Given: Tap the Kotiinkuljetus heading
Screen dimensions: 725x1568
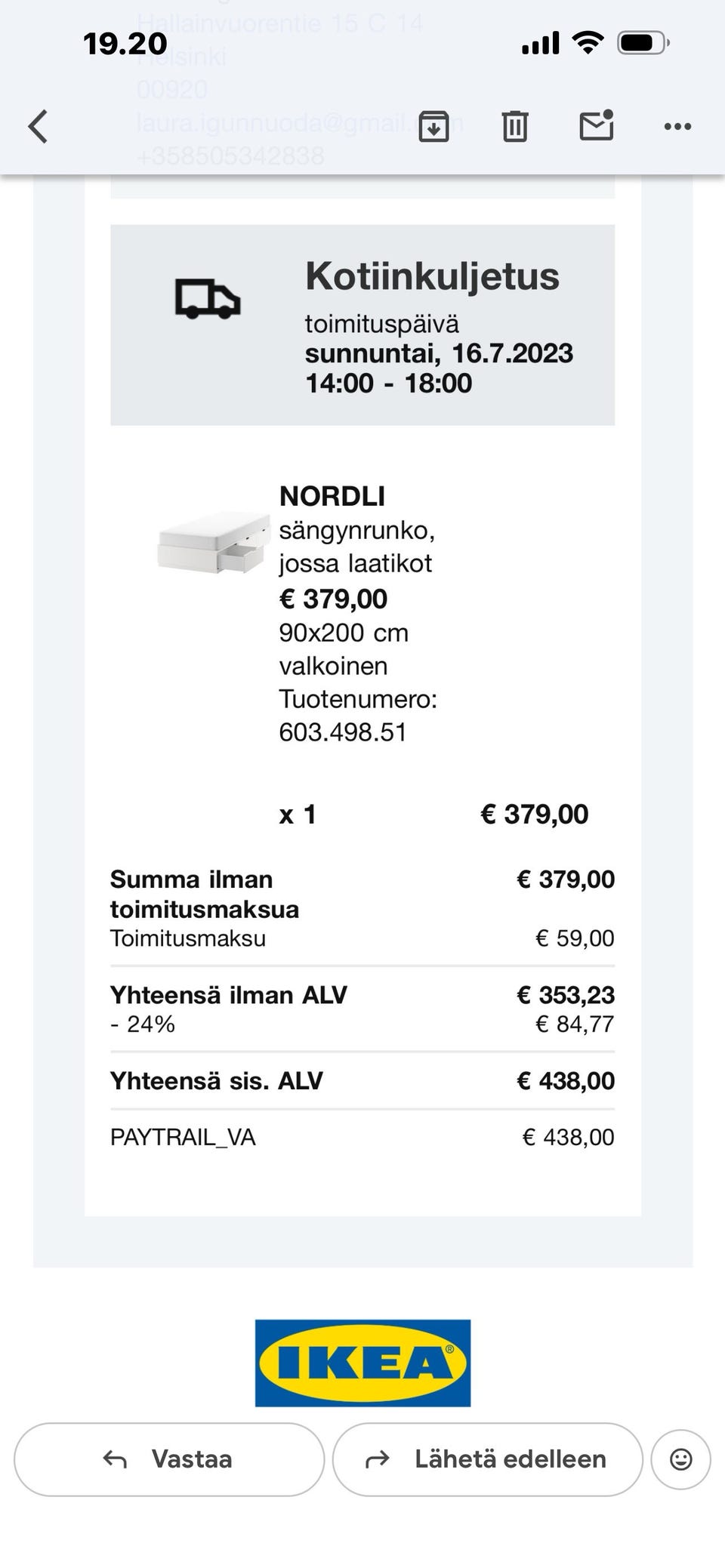Looking at the screenshot, I should (432, 276).
